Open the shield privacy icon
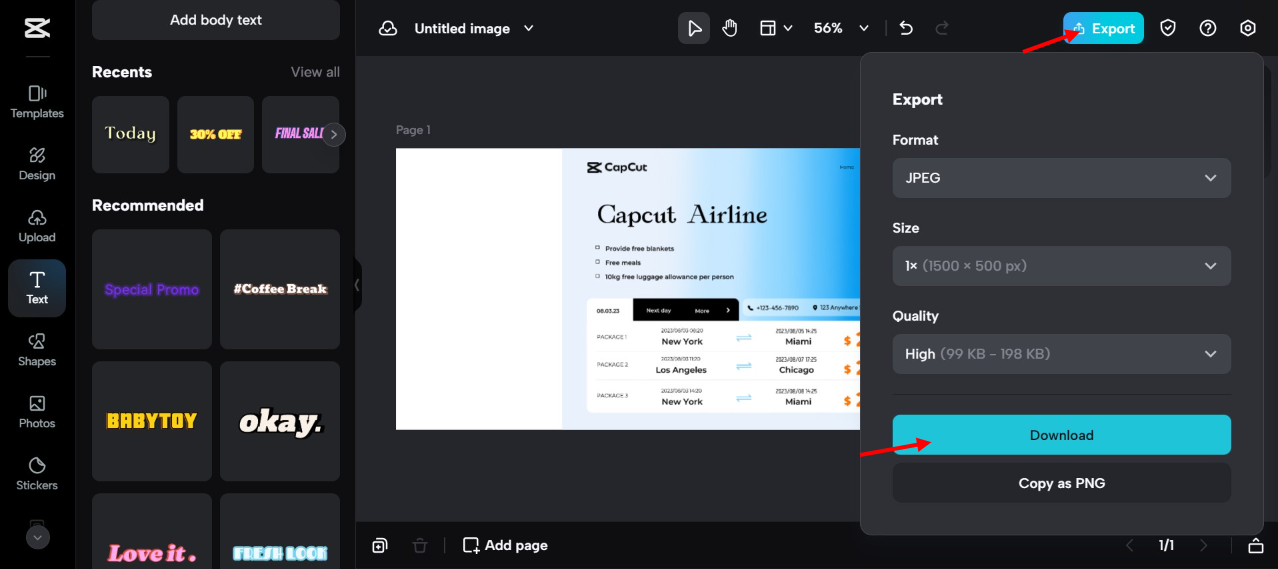Image resolution: width=1278 pixels, height=569 pixels. [x=1168, y=28]
